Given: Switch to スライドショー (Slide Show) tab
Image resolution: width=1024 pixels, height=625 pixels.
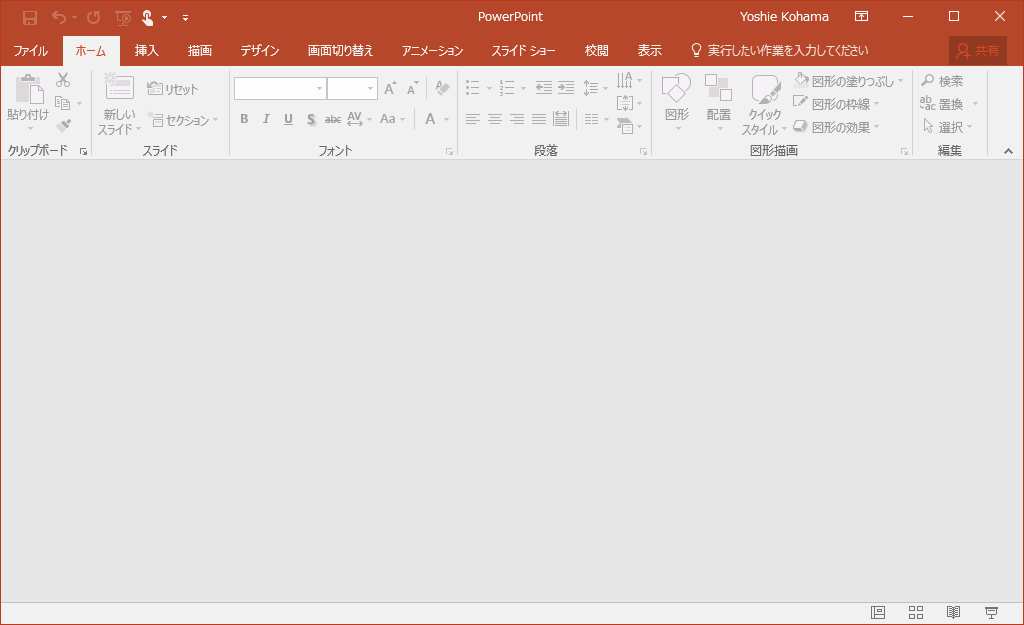Looking at the screenshot, I should click(x=524, y=50).
